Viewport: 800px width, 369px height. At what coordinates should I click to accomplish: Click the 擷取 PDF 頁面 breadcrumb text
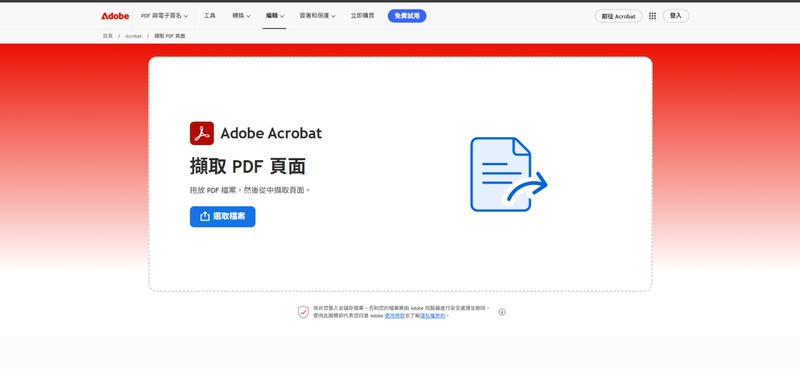(170, 36)
